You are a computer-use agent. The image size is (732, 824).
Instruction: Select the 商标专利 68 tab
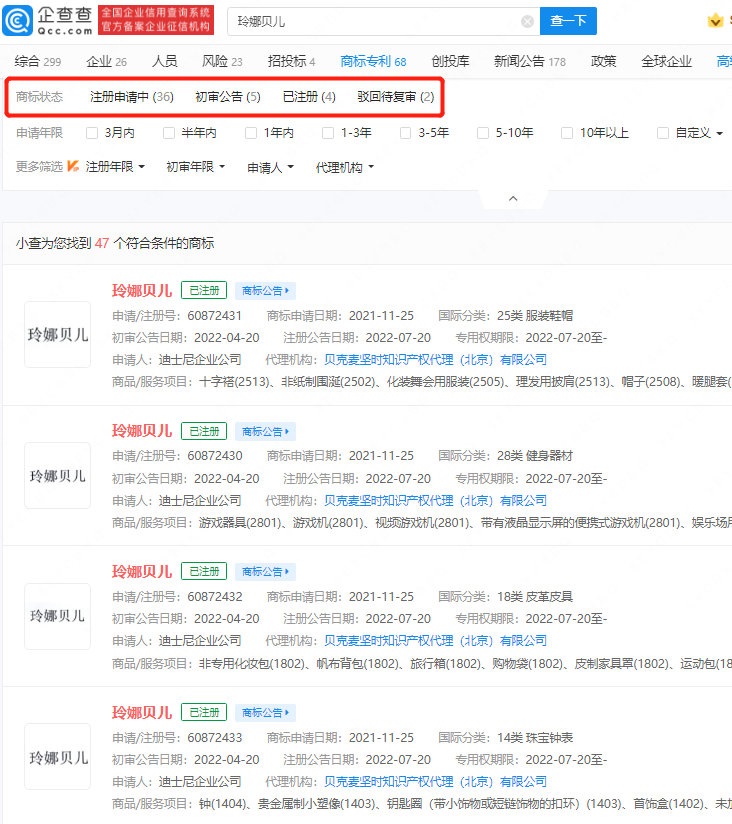(373, 61)
